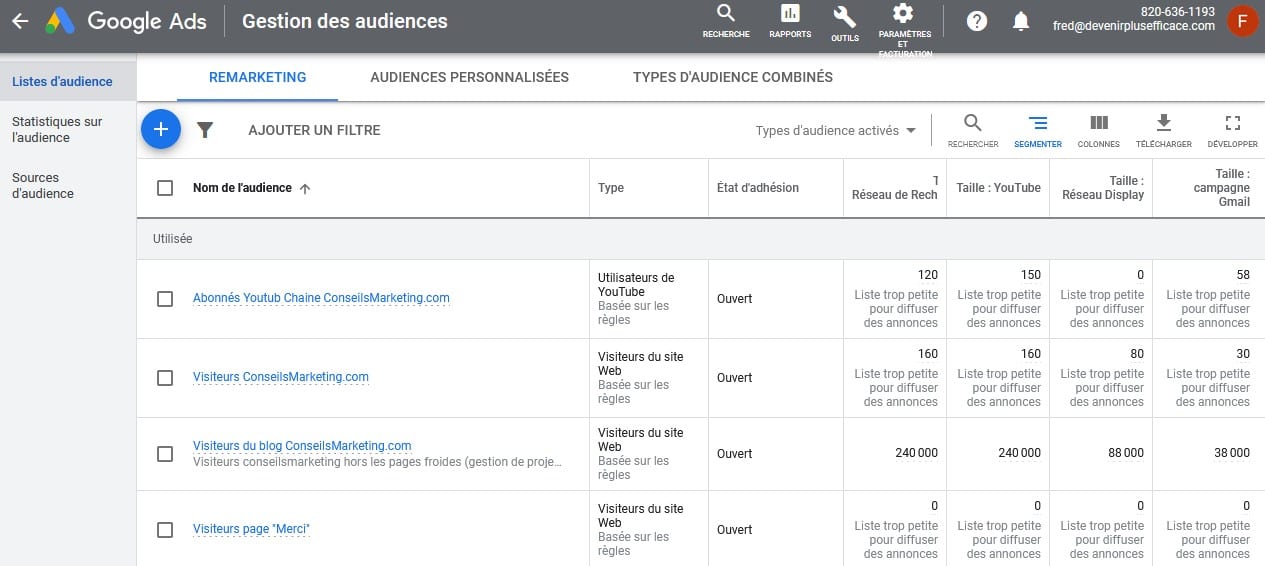Click the blue plus add audience button
Viewport: 1265px width, 566px height.
click(161, 129)
